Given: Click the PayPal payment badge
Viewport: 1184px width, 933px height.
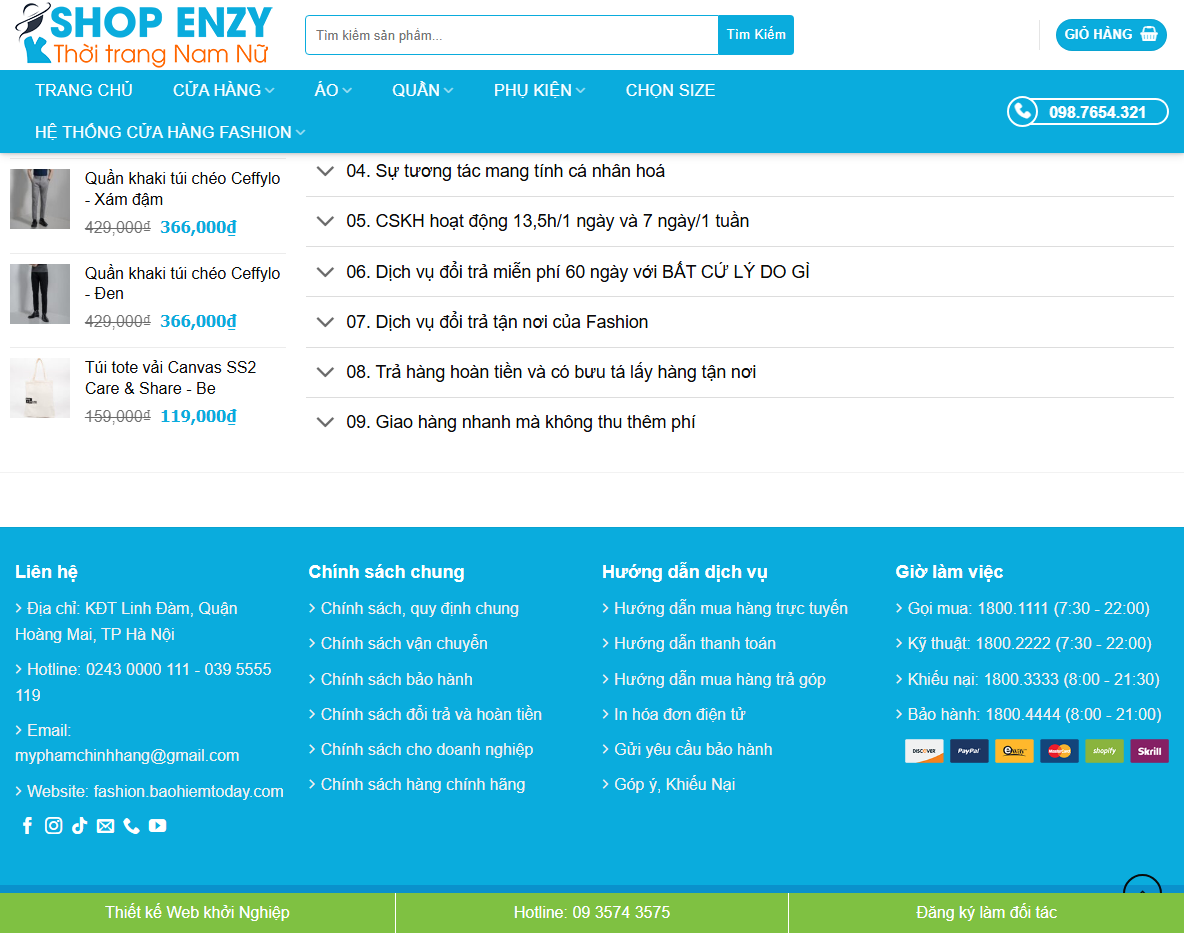Looking at the screenshot, I should point(969,750).
